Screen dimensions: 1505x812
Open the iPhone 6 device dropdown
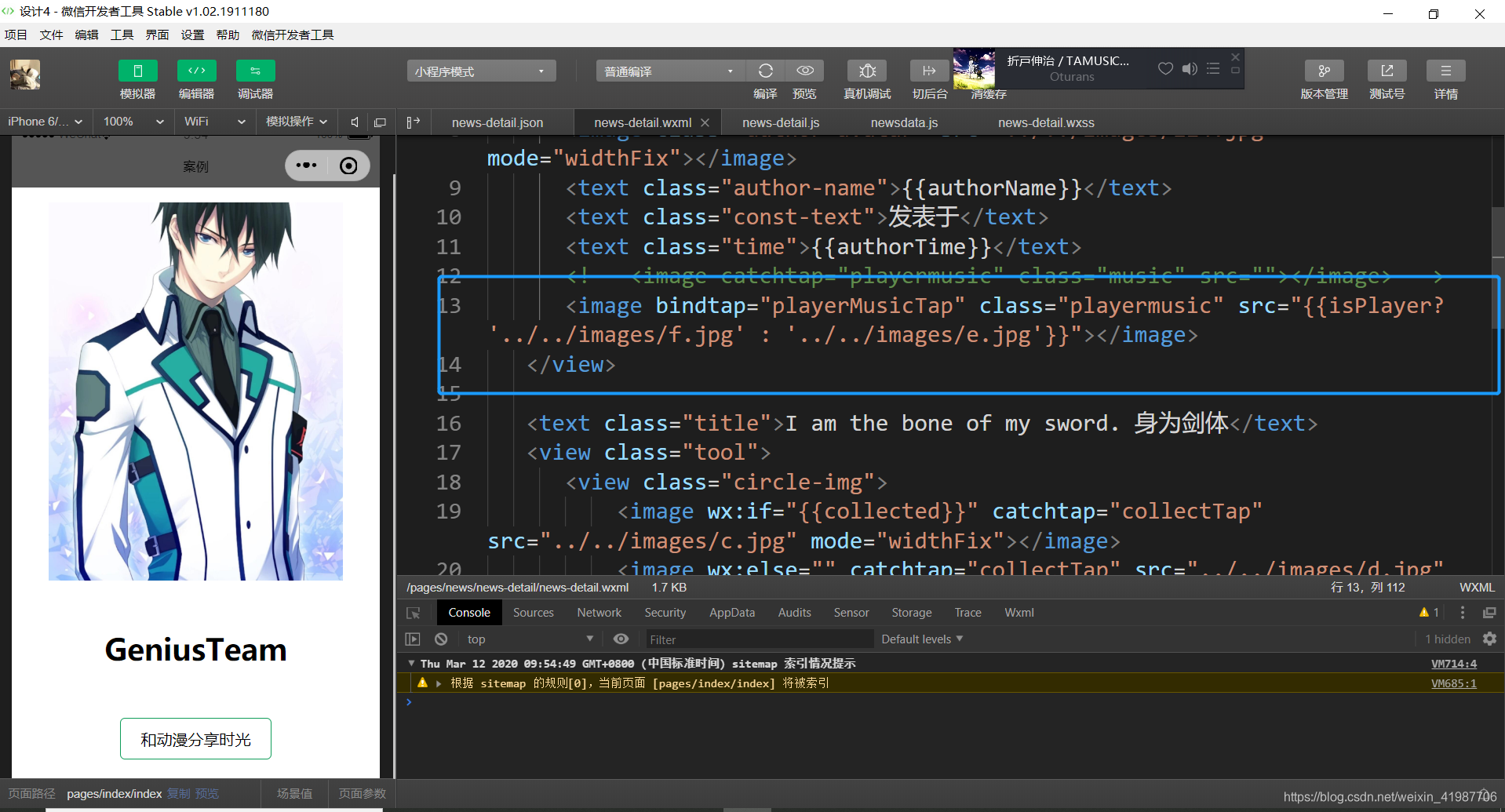pyautogui.click(x=46, y=122)
